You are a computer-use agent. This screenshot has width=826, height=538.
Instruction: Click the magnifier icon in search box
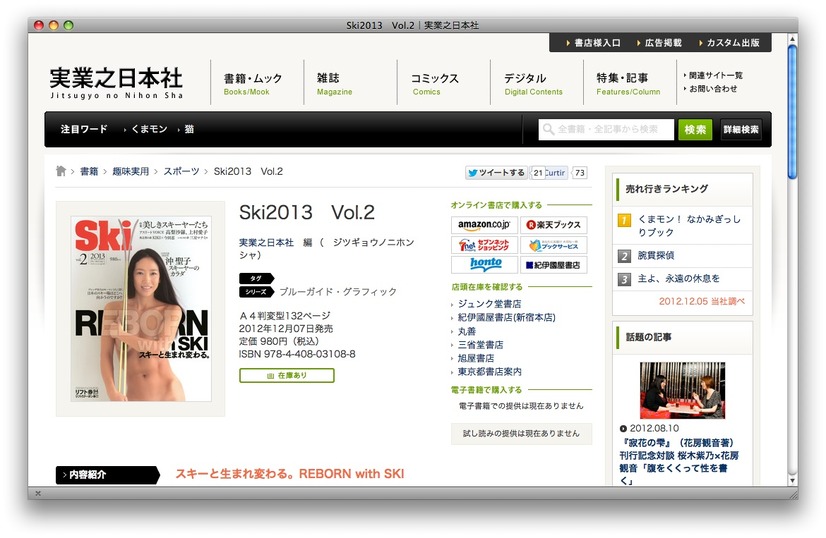click(548, 129)
